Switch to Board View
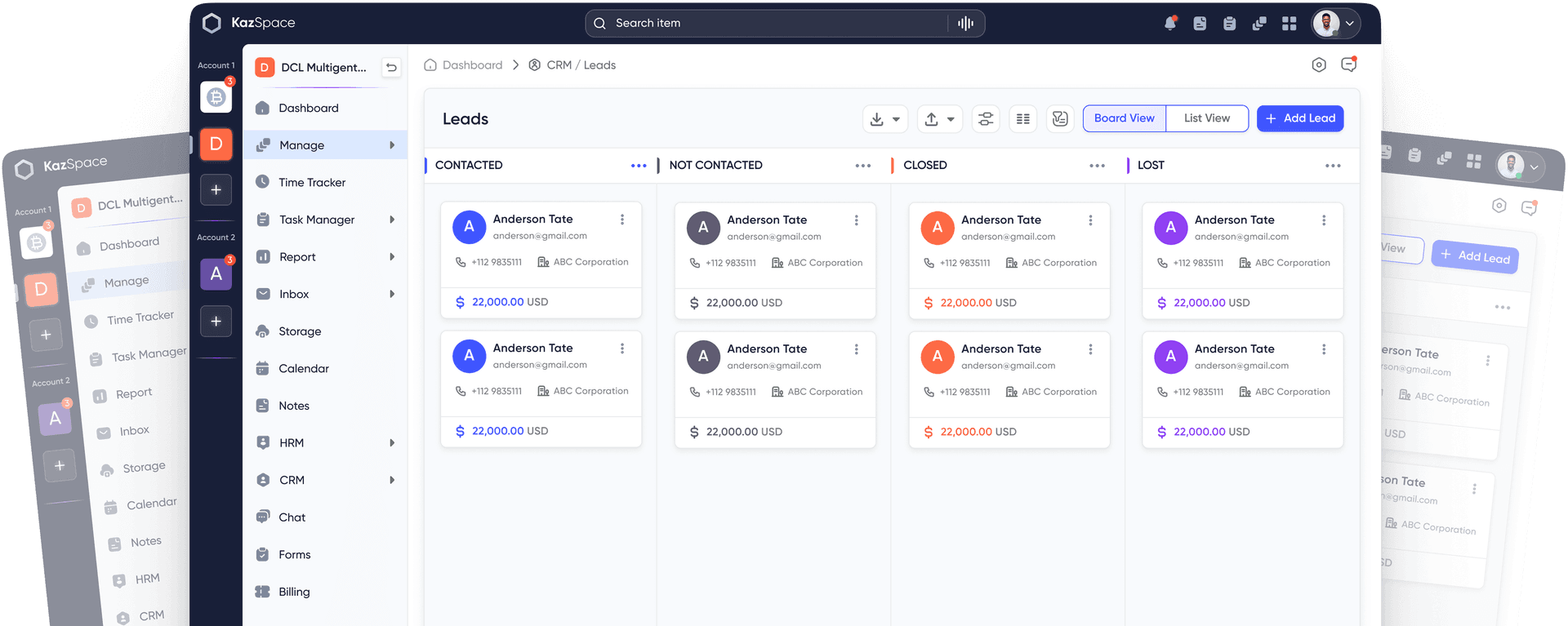 1125,118
